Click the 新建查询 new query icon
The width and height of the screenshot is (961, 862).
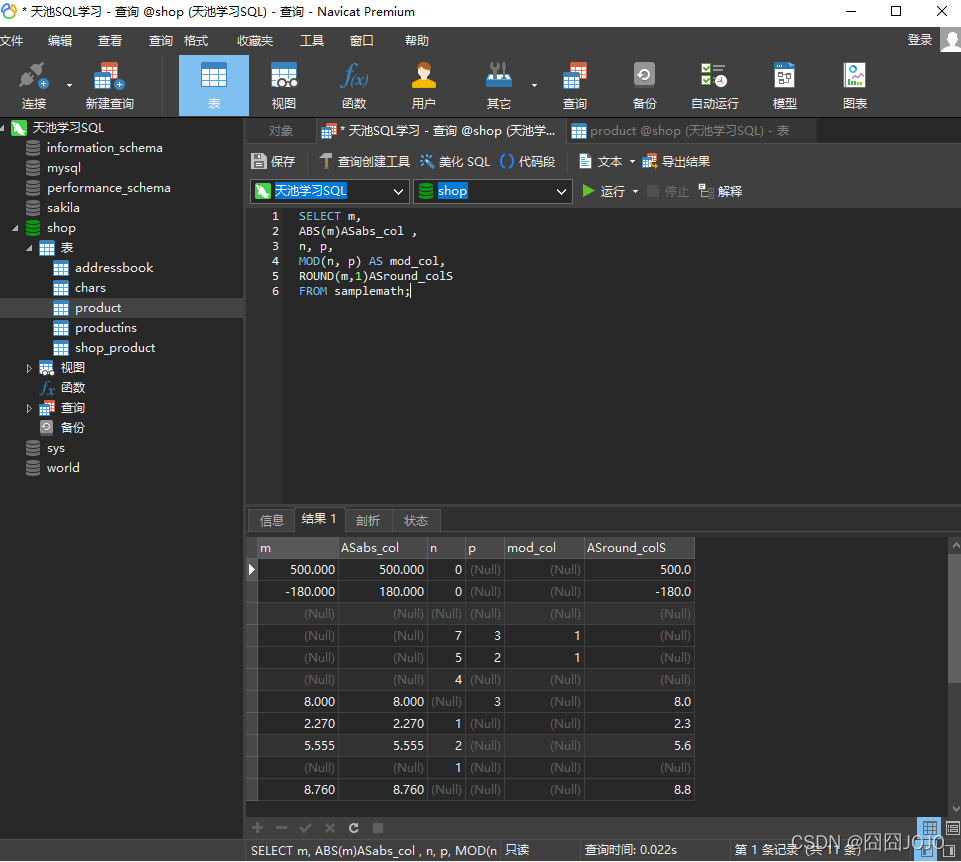coord(110,85)
